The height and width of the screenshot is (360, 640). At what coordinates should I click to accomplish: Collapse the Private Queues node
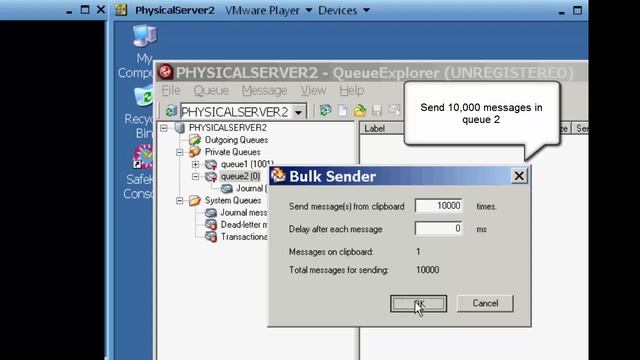pyautogui.click(x=180, y=152)
